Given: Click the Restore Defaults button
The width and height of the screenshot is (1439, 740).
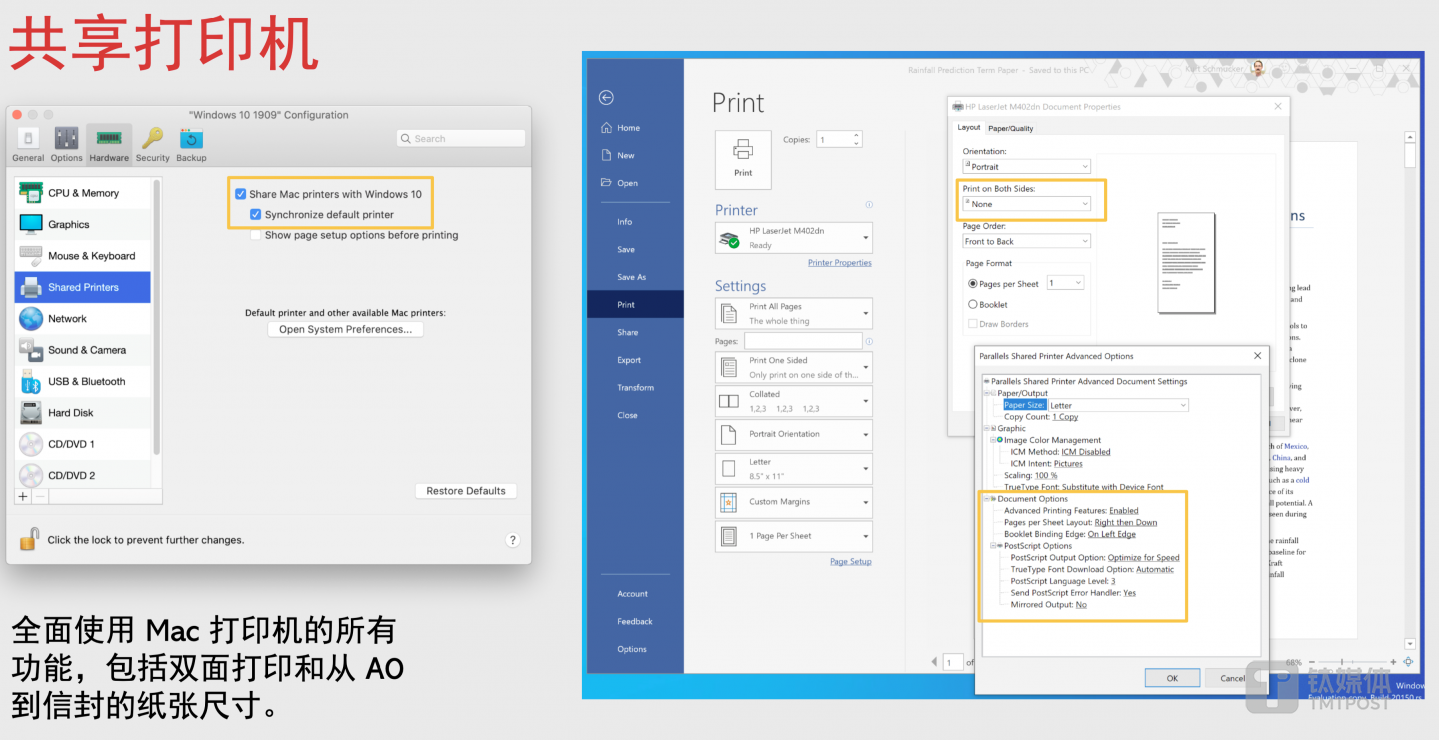Looking at the screenshot, I should pos(466,491).
